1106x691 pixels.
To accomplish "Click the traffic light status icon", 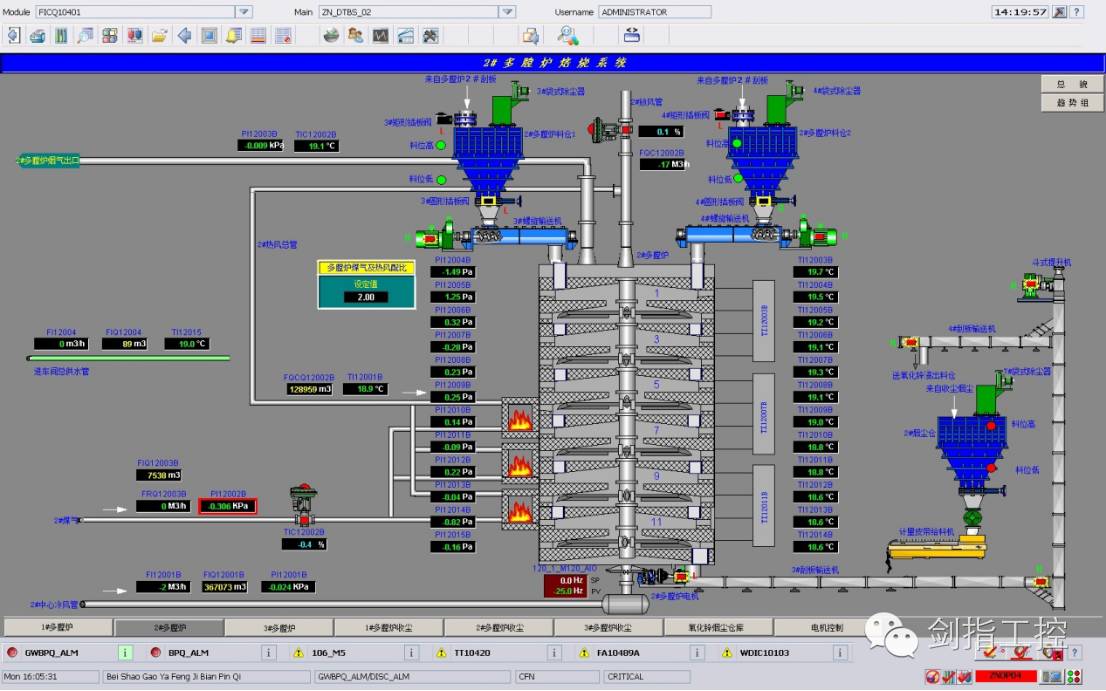I will point(1074,677).
